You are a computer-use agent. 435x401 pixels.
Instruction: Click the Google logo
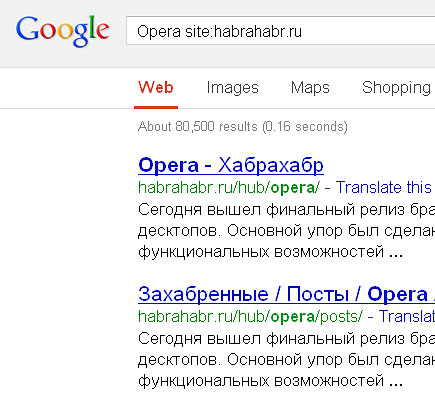coord(63,31)
